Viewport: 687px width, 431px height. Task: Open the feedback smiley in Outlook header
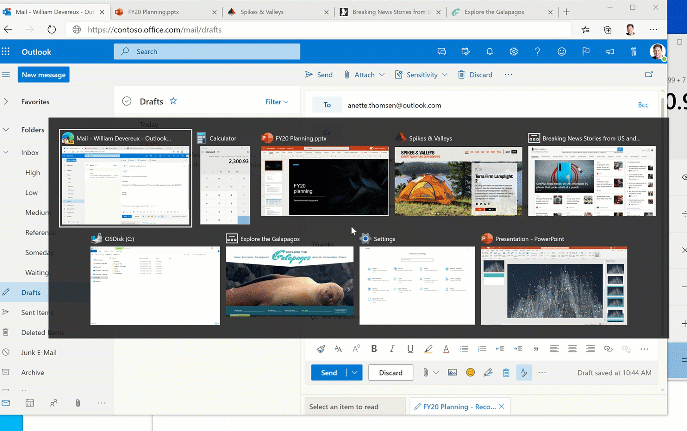pos(561,52)
